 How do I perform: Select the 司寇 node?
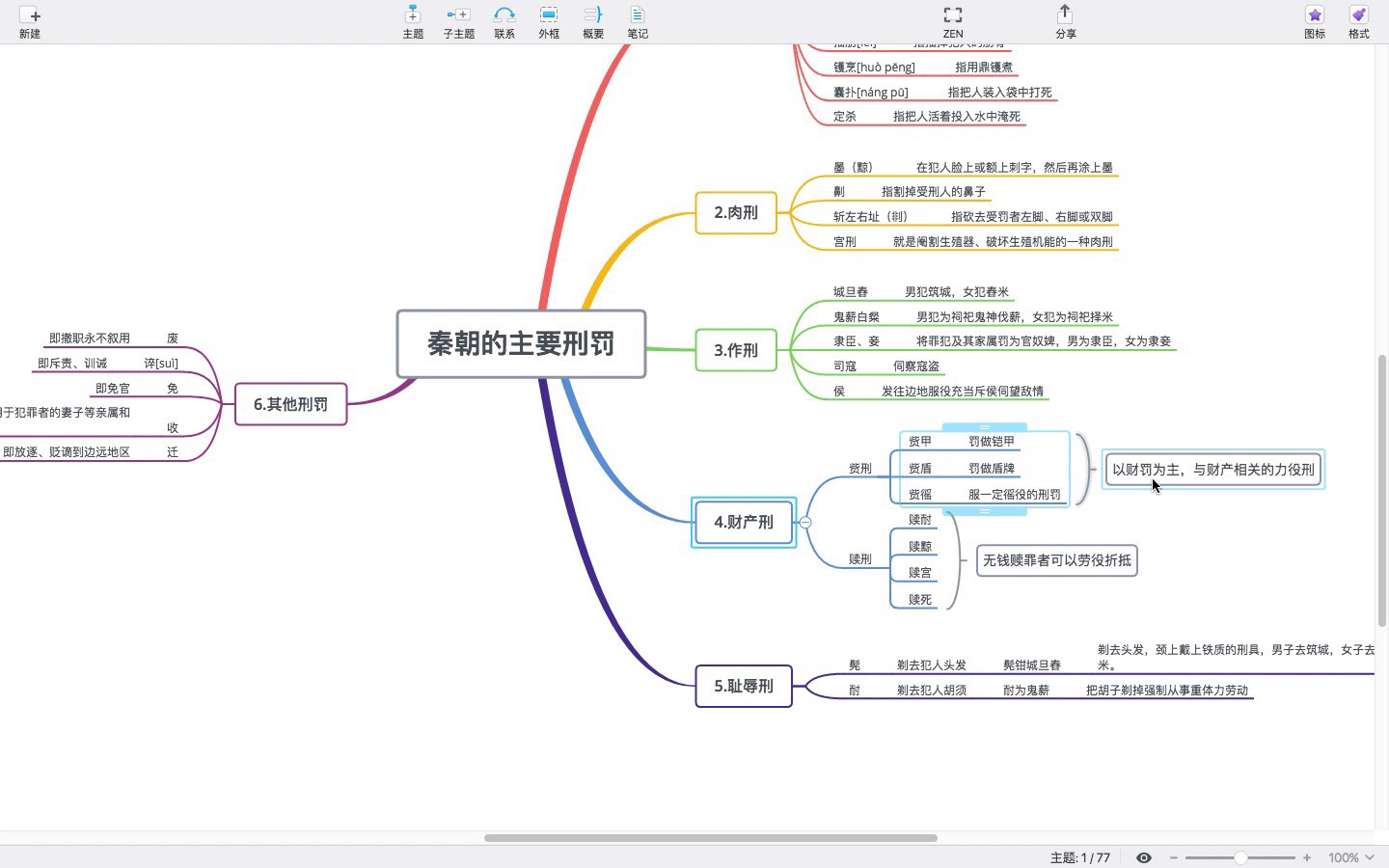tap(845, 366)
